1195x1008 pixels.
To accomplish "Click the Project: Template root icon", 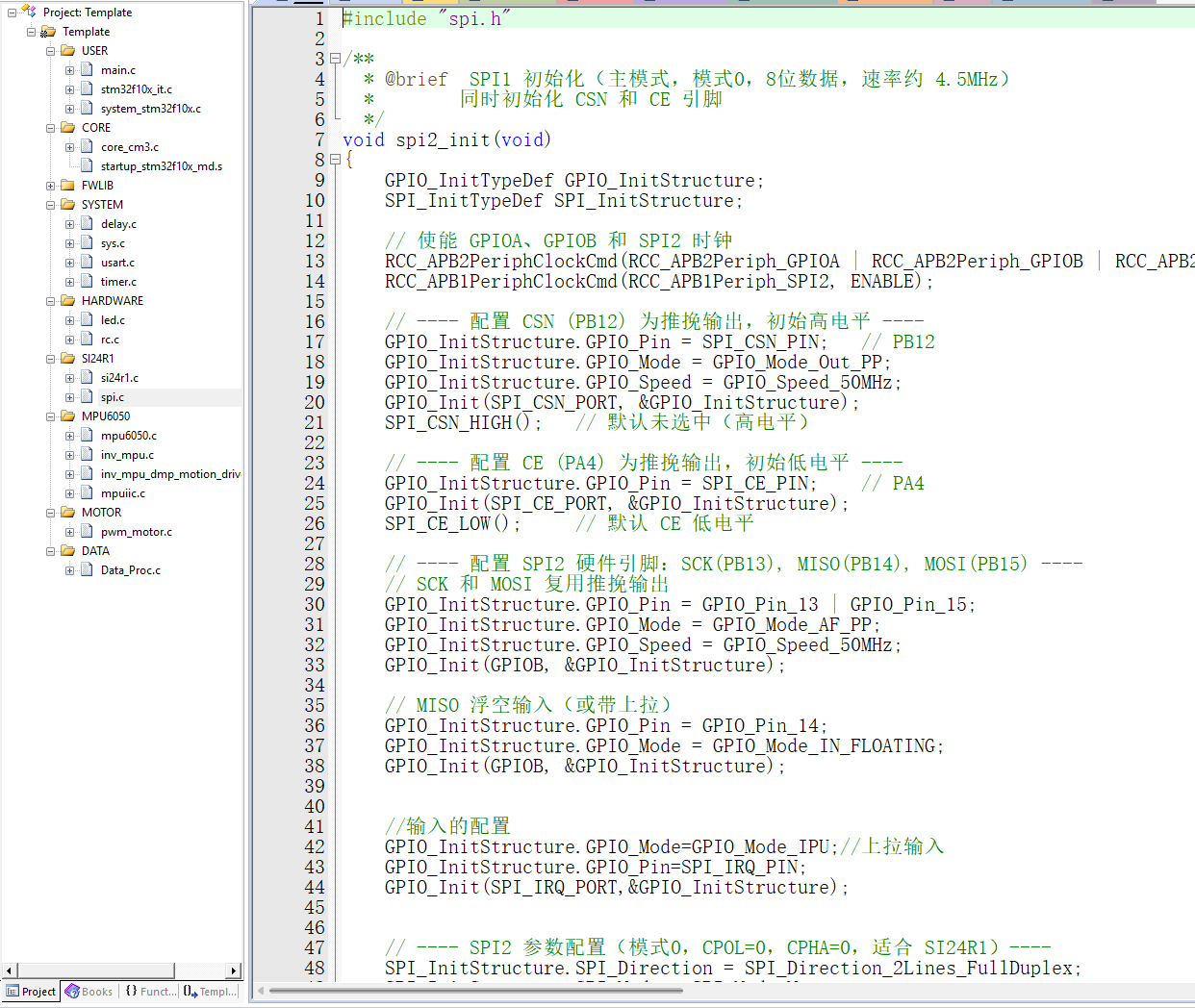I will pos(29,12).
